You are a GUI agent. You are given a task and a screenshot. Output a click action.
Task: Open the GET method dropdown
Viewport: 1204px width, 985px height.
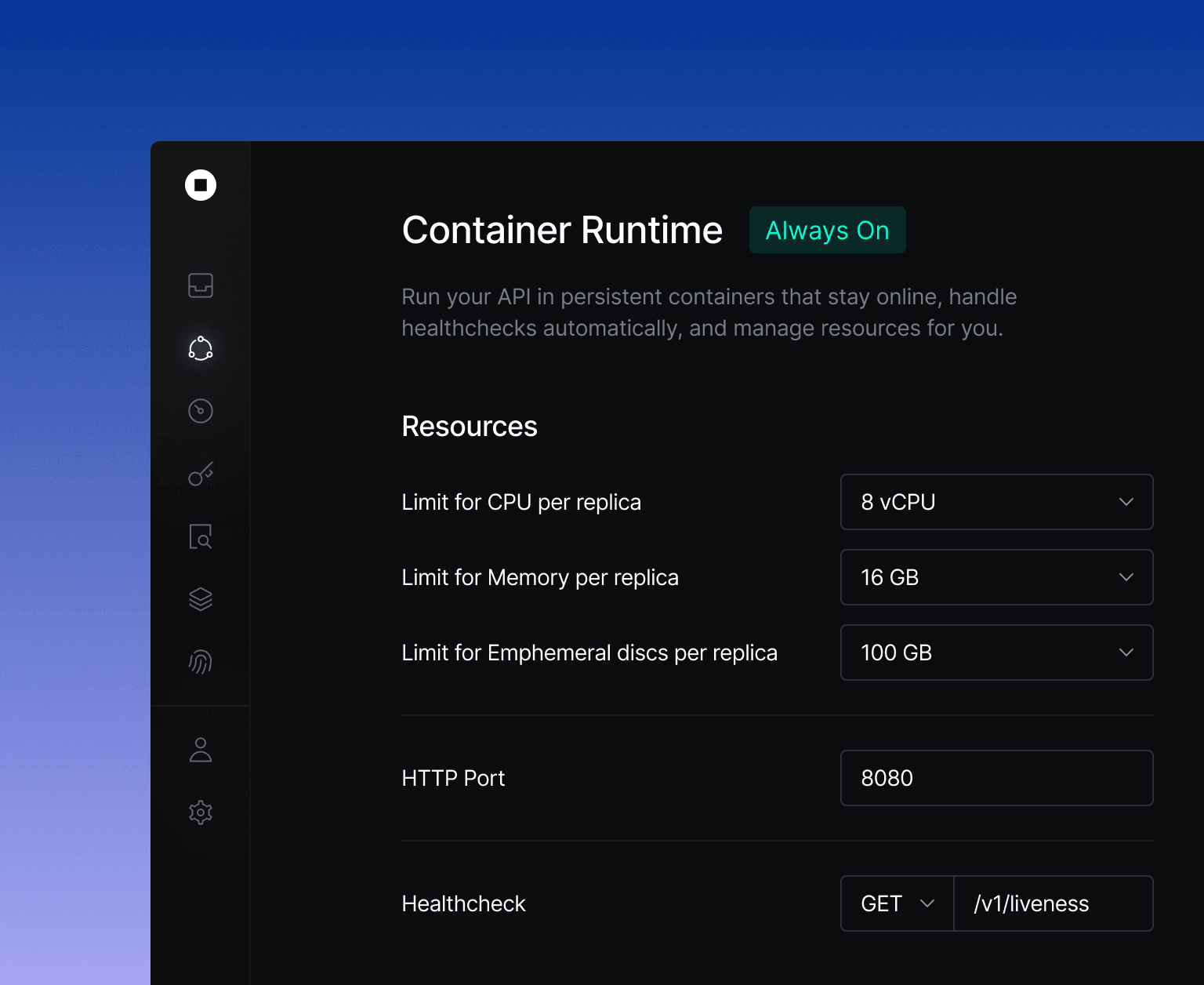(897, 903)
